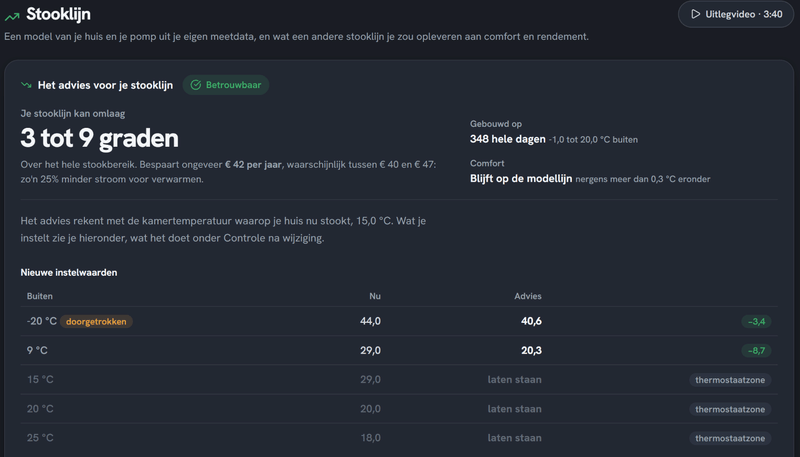Click 'laten staan' in the 15 °C row
This screenshot has width=800, height=457.
515,379
